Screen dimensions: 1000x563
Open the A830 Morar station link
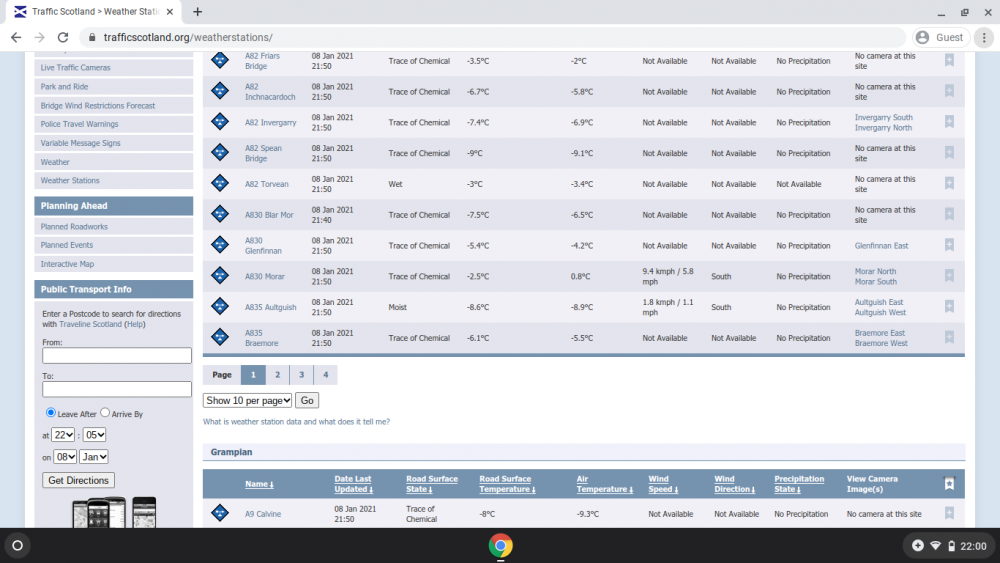pyautogui.click(x=265, y=276)
